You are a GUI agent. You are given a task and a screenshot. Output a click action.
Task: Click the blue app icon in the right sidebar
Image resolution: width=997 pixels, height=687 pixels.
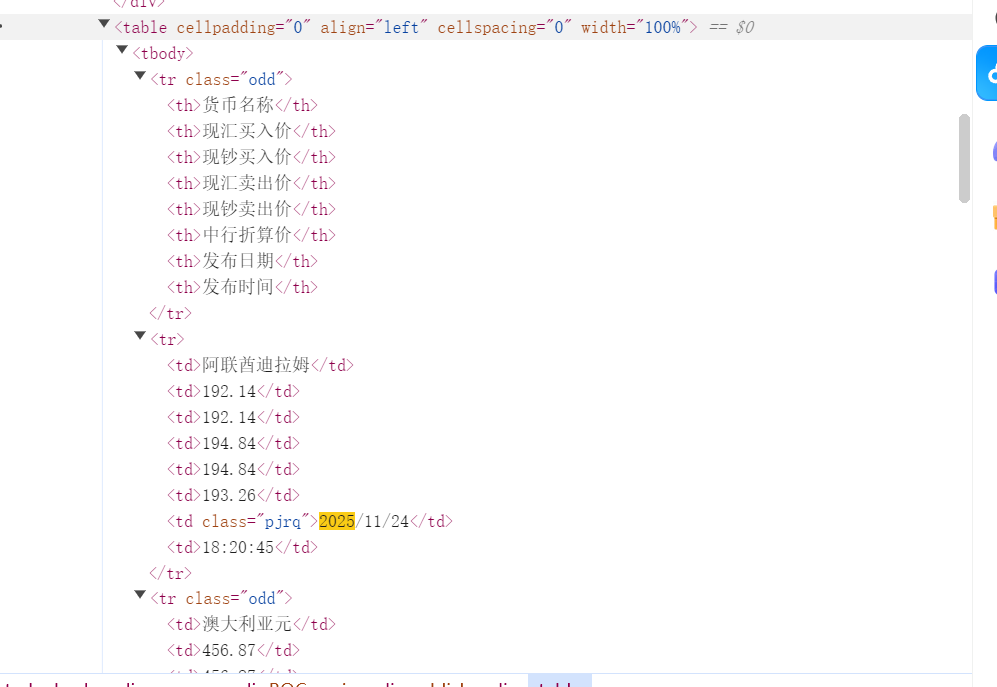987,73
